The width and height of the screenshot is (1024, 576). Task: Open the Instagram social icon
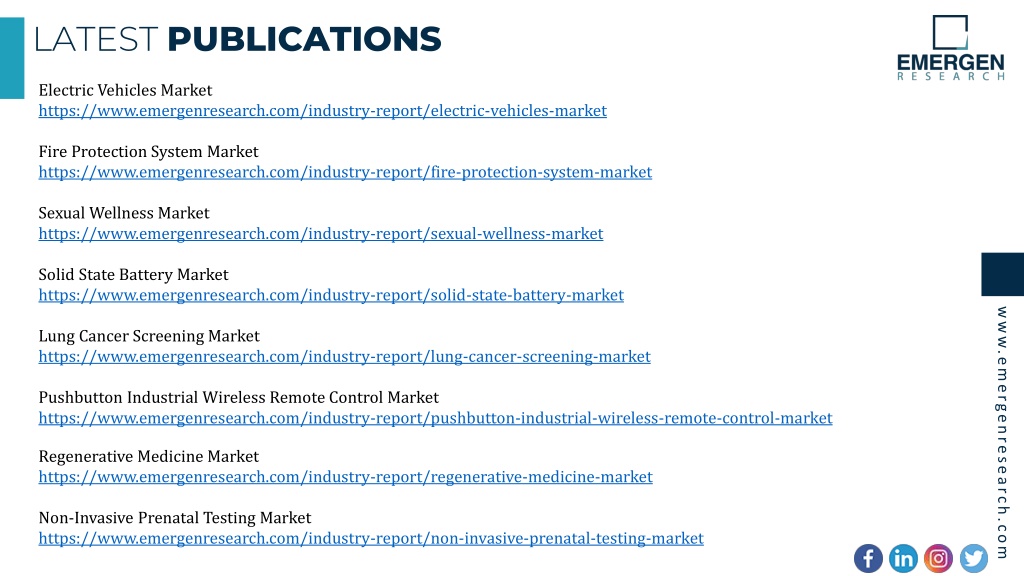pos(938,558)
